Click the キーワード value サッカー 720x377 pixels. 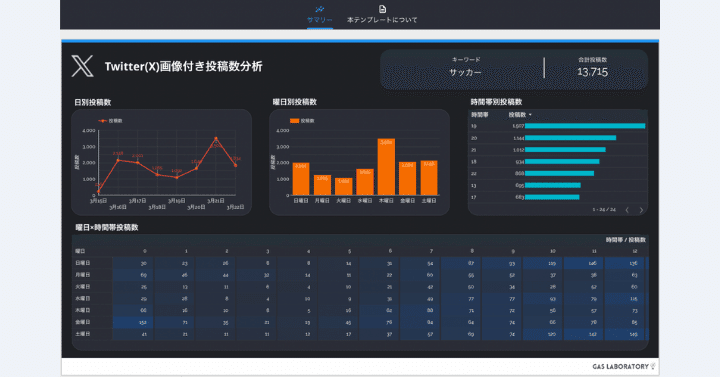click(465, 73)
